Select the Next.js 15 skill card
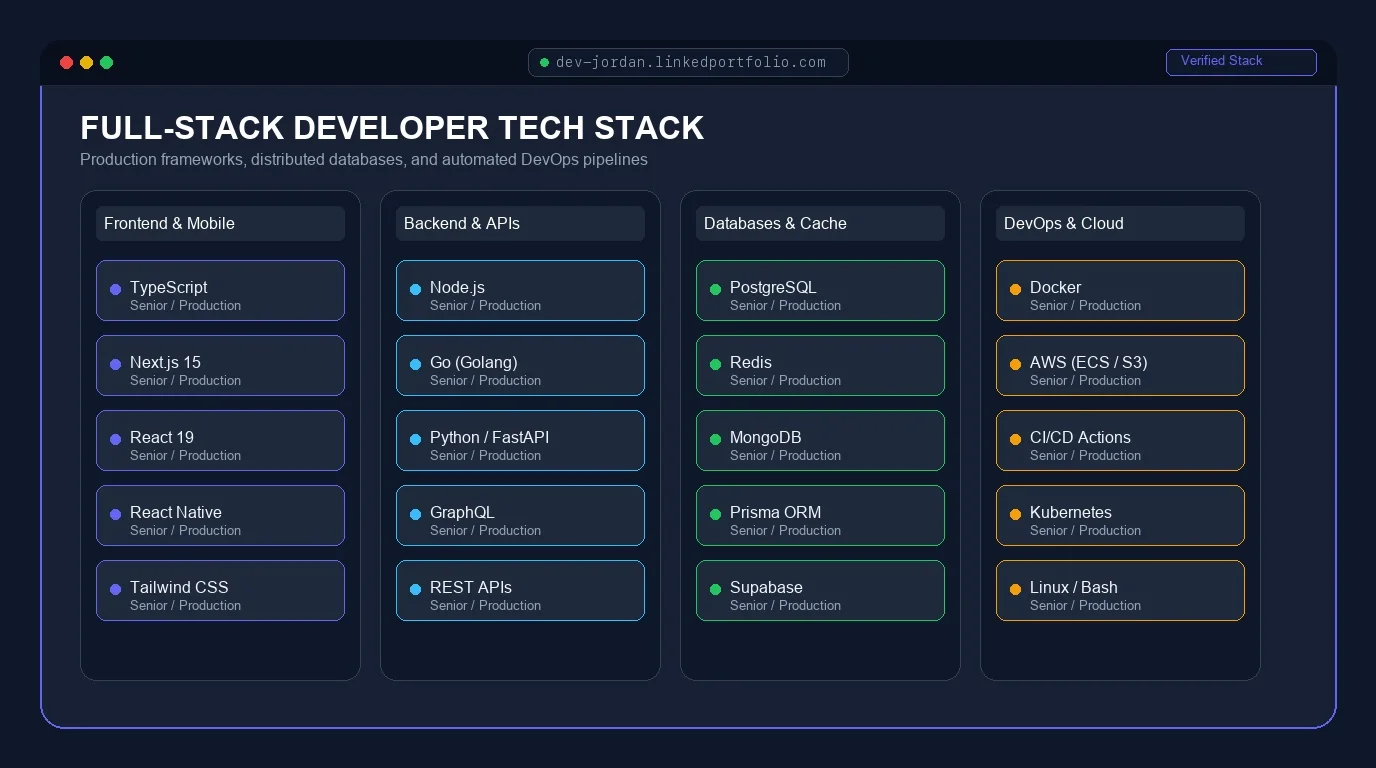Image resolution: width=1376 pixels, height=768 pixels. tap(220, 365)
